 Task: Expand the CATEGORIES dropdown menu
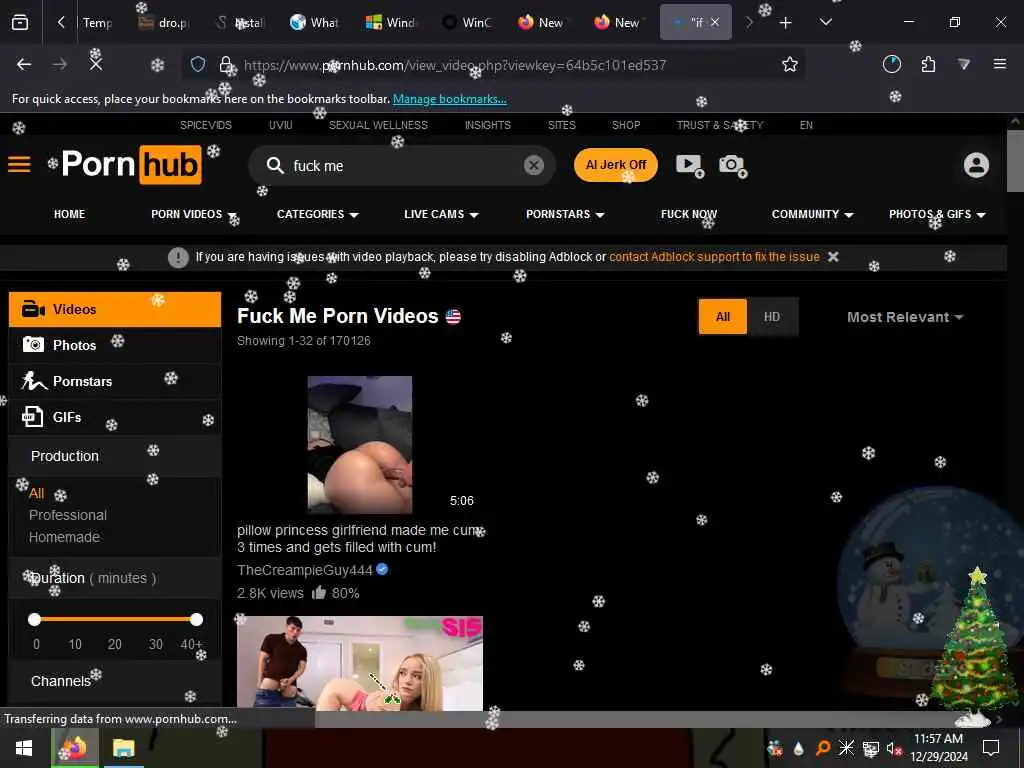[x=317, y=214]
